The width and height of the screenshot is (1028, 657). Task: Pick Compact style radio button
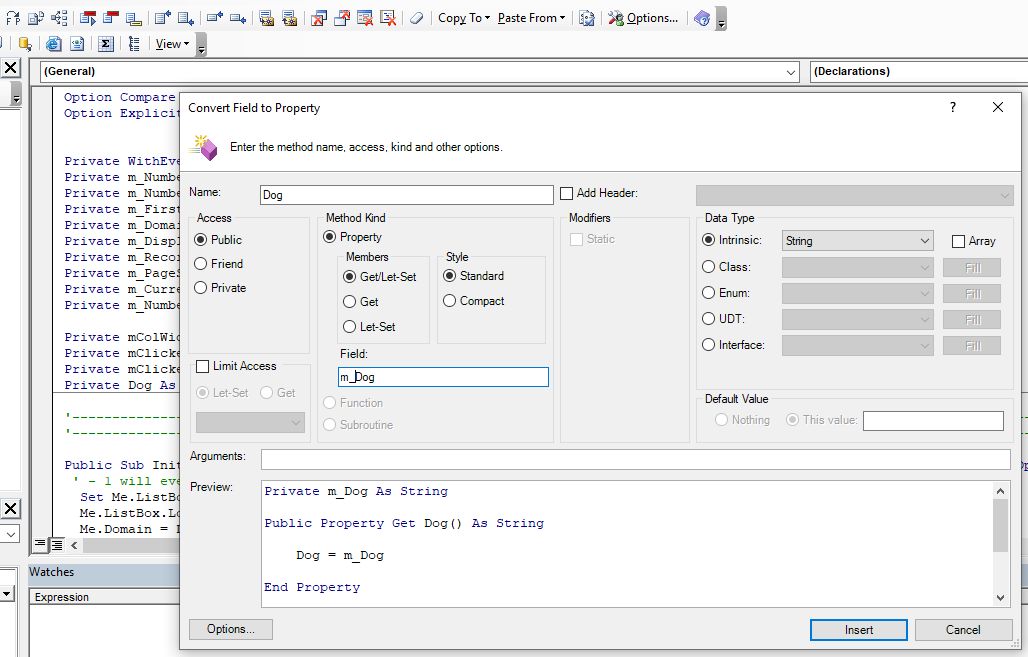coord(449,301)
